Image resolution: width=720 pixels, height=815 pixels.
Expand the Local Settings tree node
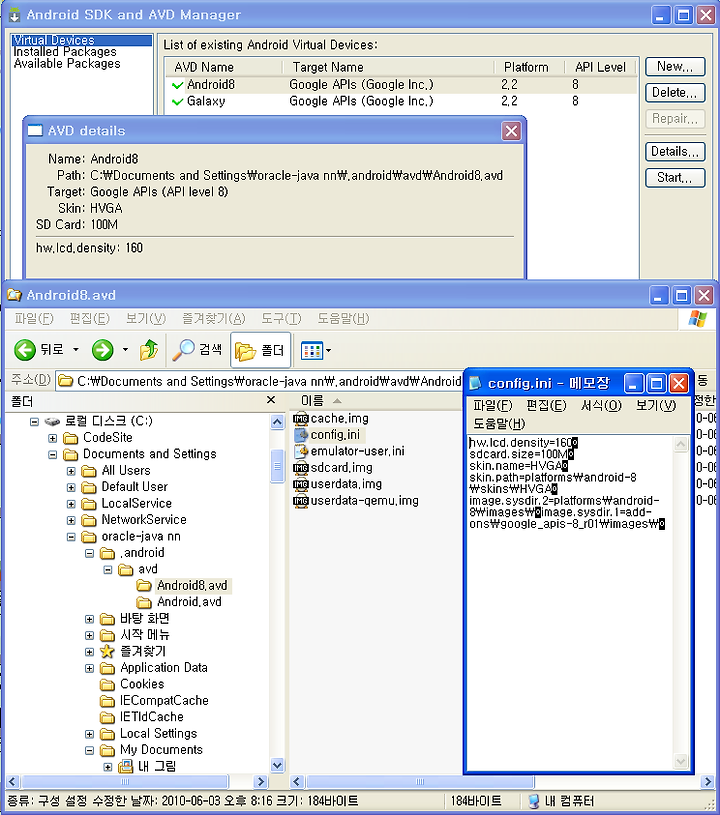coord(89,734)
